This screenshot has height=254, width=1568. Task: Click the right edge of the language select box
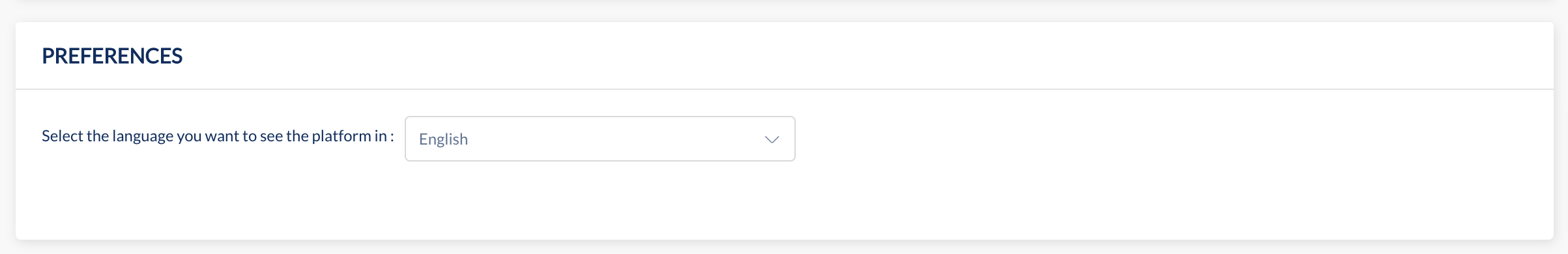pos(792,139)
